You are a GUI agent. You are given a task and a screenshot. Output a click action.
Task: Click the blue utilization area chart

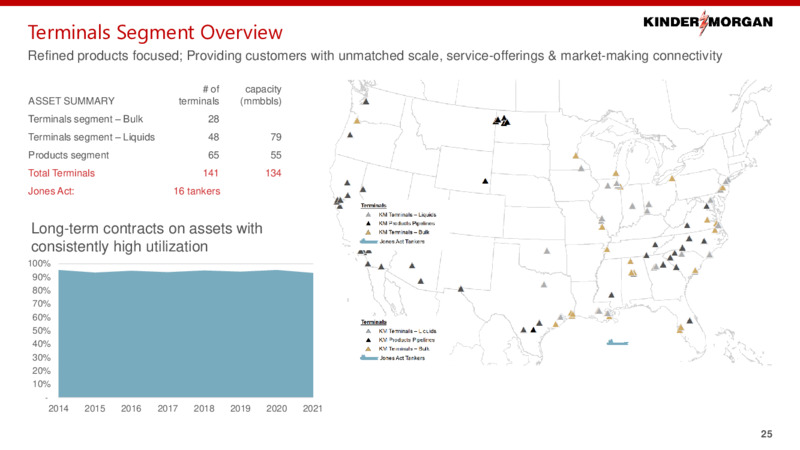click(x=186, y=334)
